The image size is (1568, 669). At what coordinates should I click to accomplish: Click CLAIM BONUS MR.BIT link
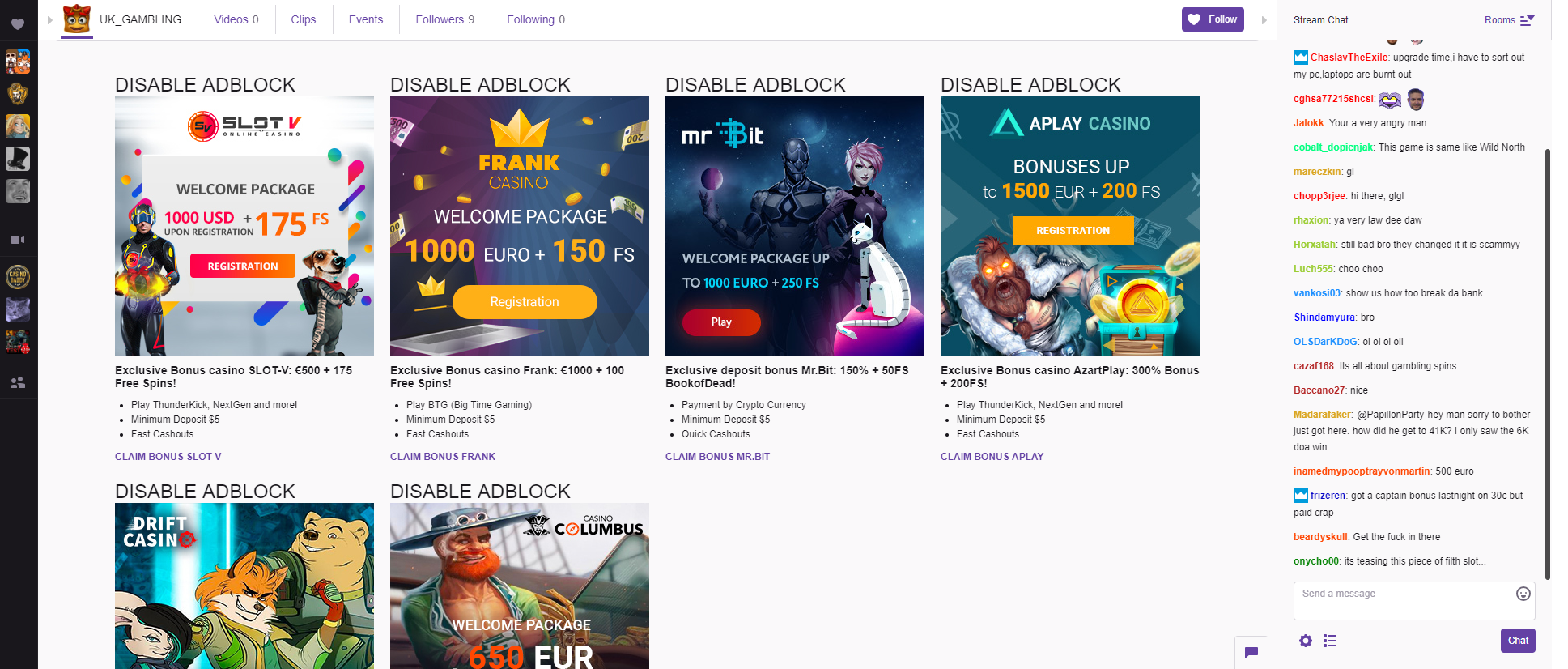pyautogui.click(x=717, y=457)
